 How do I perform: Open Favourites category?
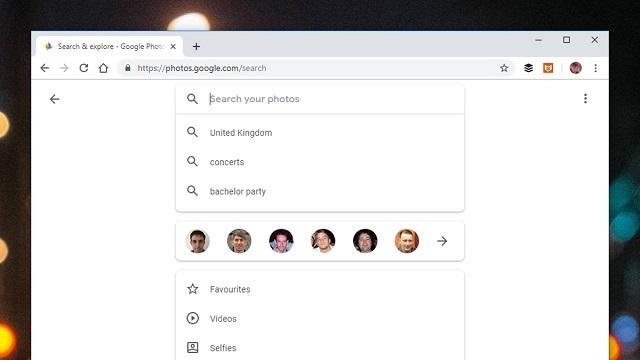click(320, 289)
